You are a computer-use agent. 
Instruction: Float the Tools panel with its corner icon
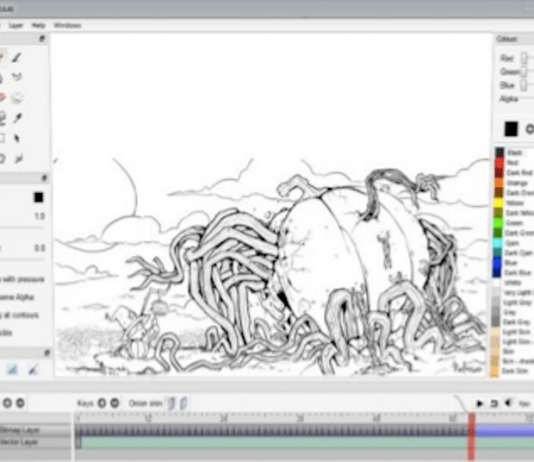42,38
